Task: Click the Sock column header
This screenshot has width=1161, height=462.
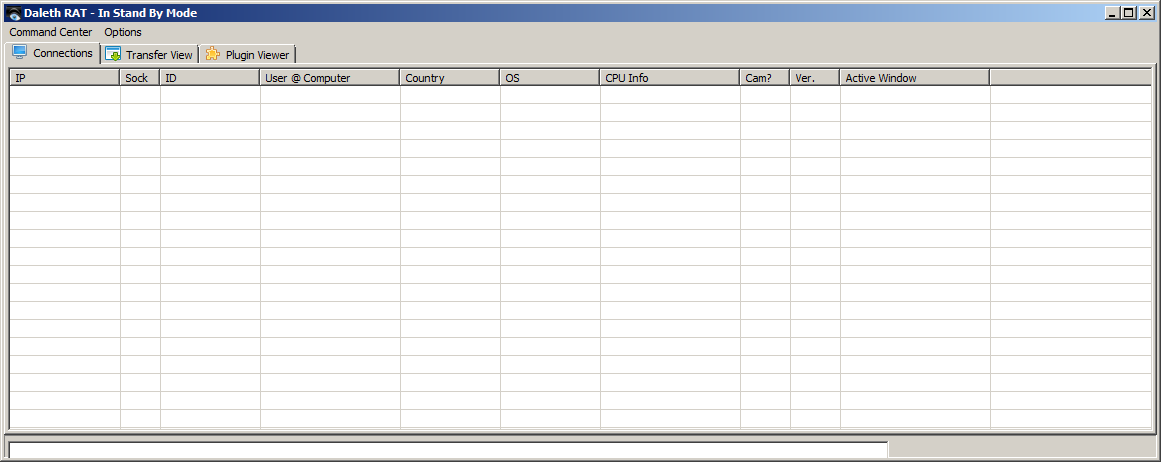Action: pyautogui.click(x=140, y=77)
